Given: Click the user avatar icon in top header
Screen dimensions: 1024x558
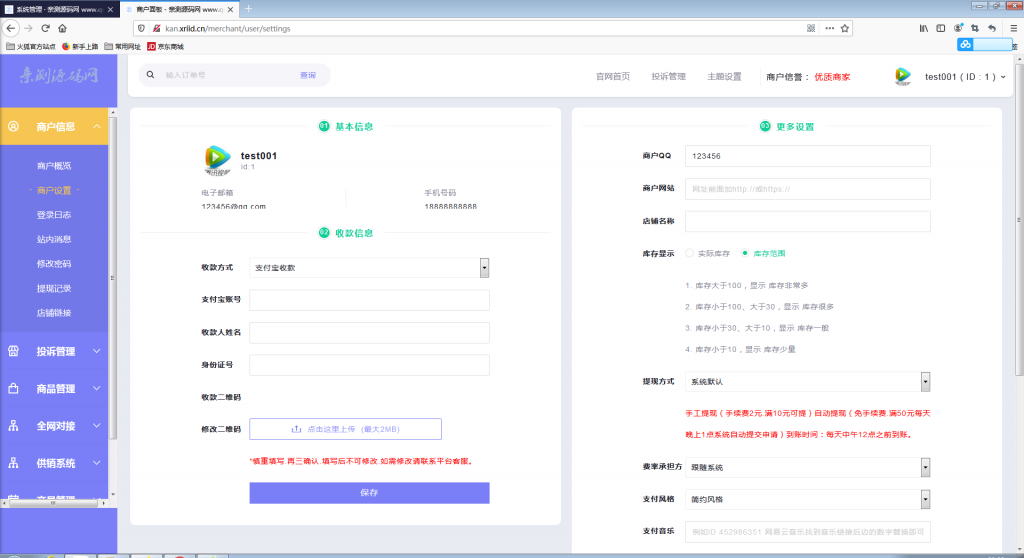Looking at the screenshot, I should tap(903, 76).
